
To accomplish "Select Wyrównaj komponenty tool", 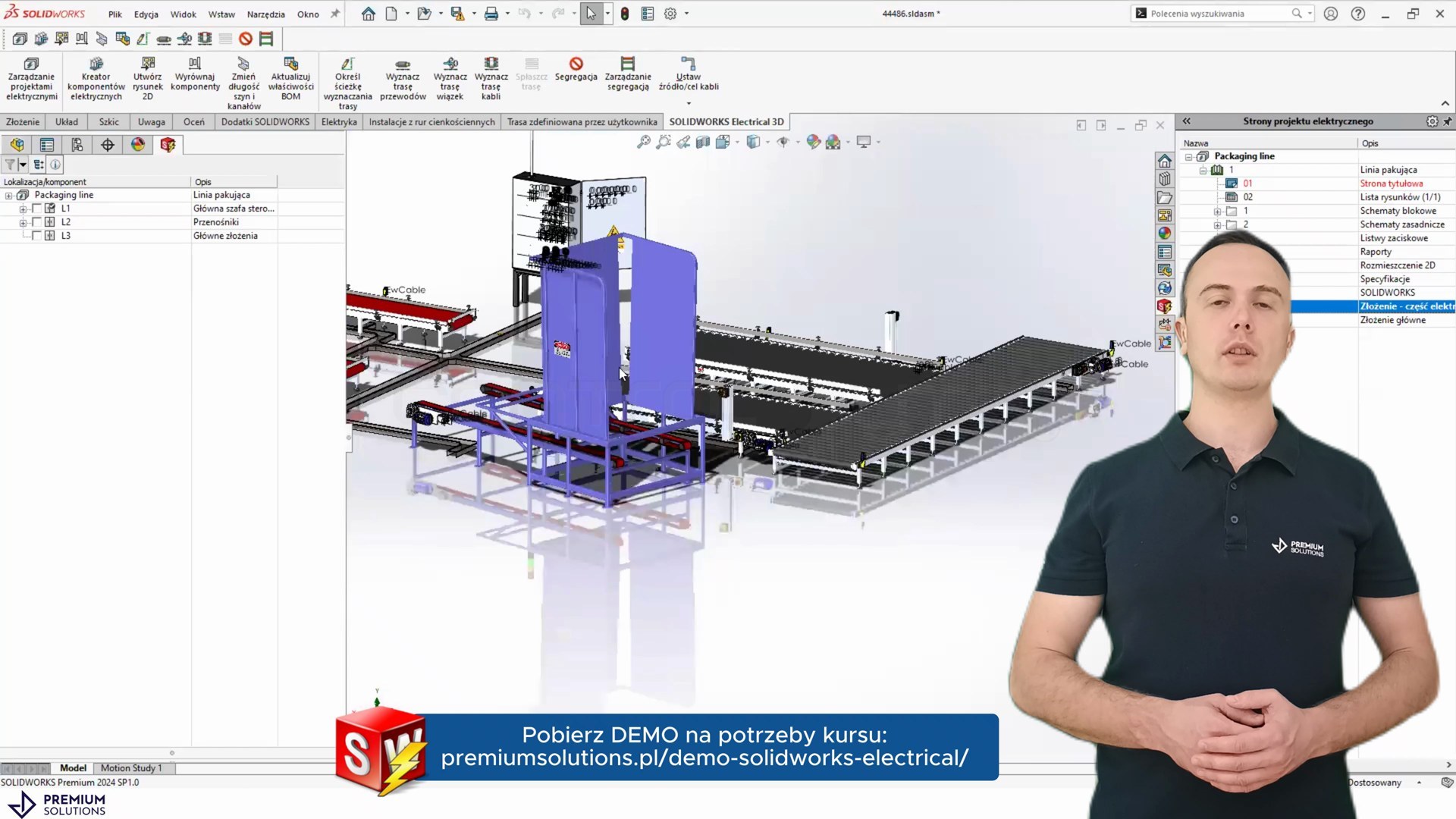I will point(195,74).
